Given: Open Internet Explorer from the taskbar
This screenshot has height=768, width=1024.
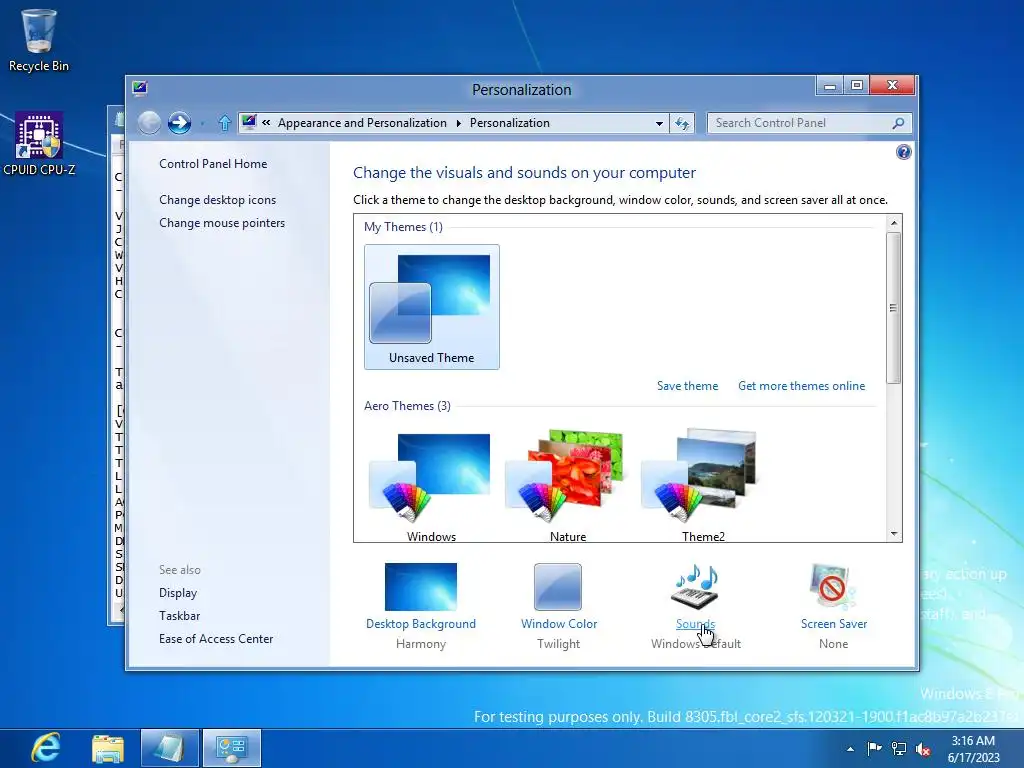Looking at the screenshot, I should (46, 748).
